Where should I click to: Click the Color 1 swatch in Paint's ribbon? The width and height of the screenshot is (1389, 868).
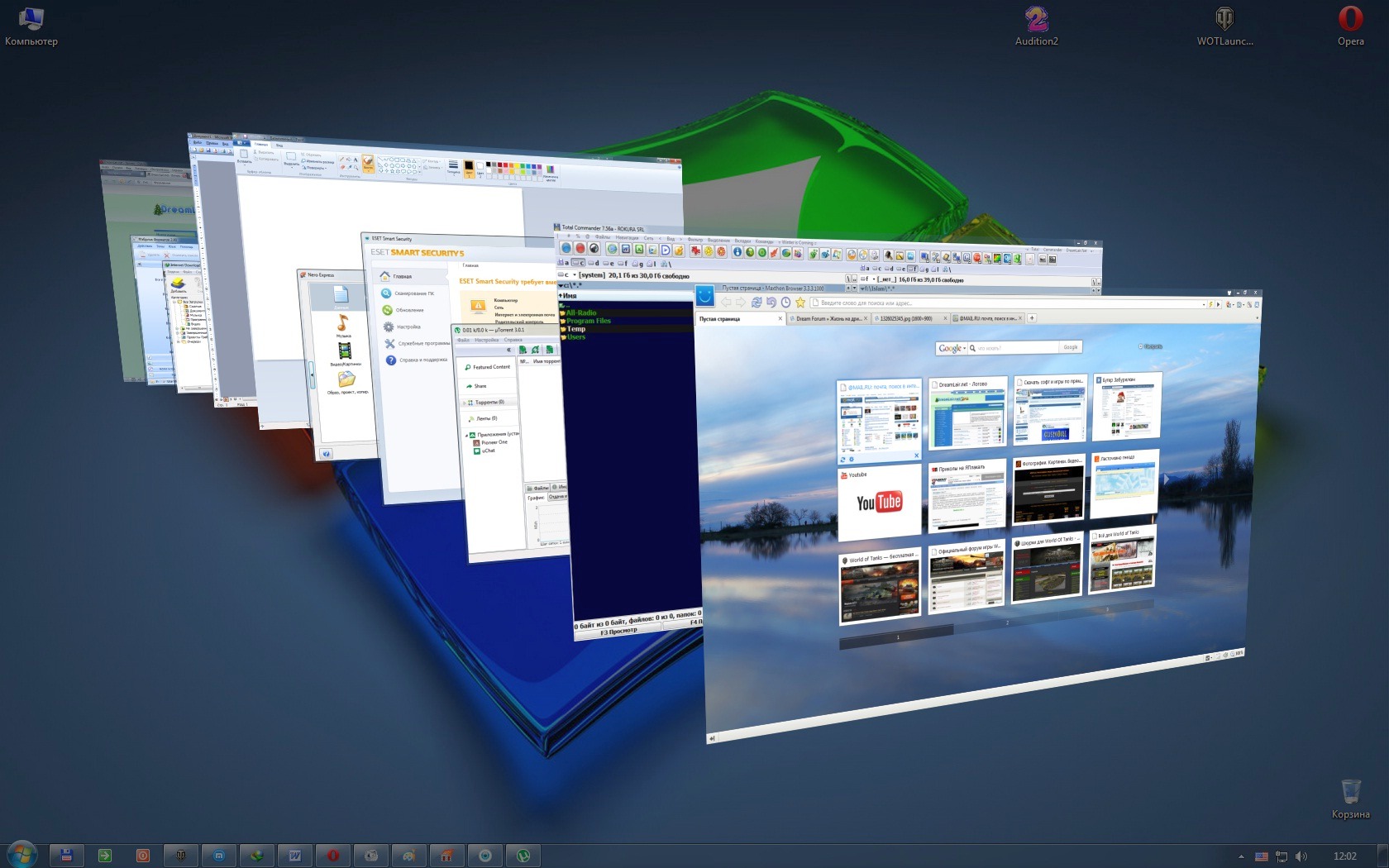click(469, 168)
